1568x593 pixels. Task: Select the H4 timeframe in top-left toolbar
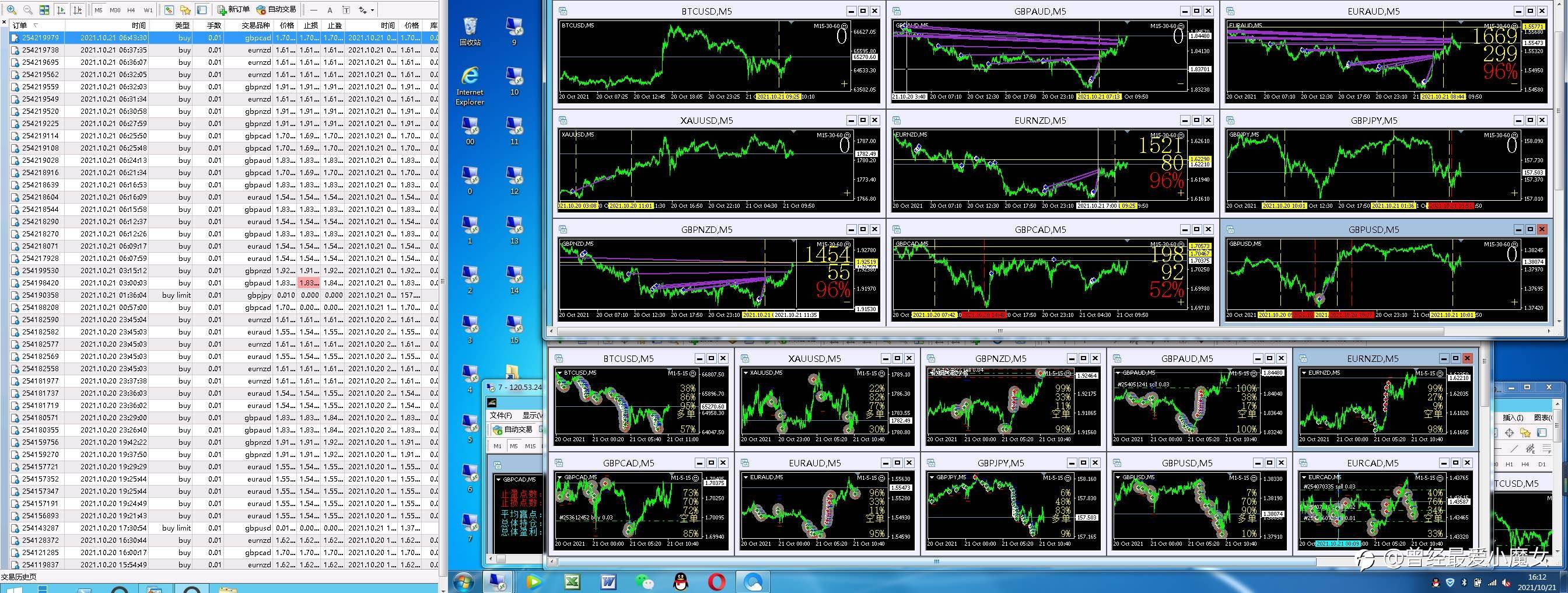pyautogui.click(x=131, y=10)
